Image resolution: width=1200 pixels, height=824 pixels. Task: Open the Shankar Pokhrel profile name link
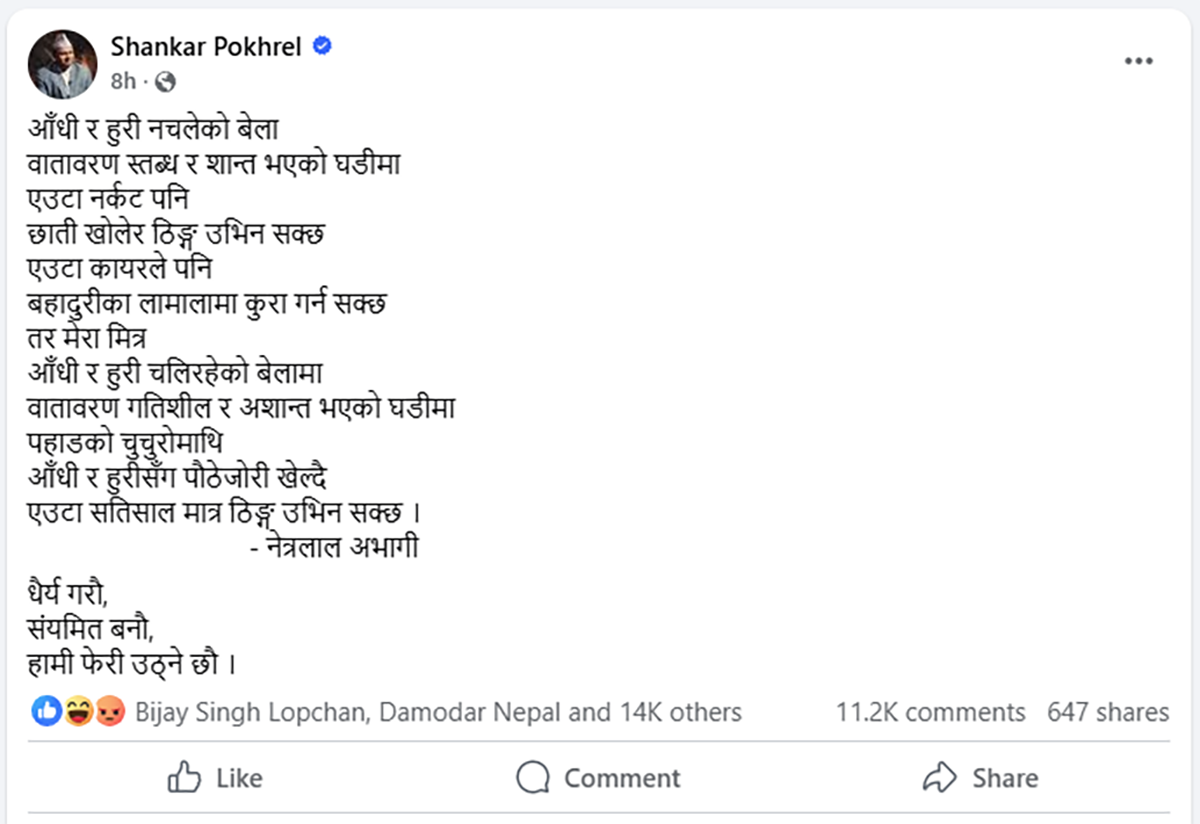206,46
